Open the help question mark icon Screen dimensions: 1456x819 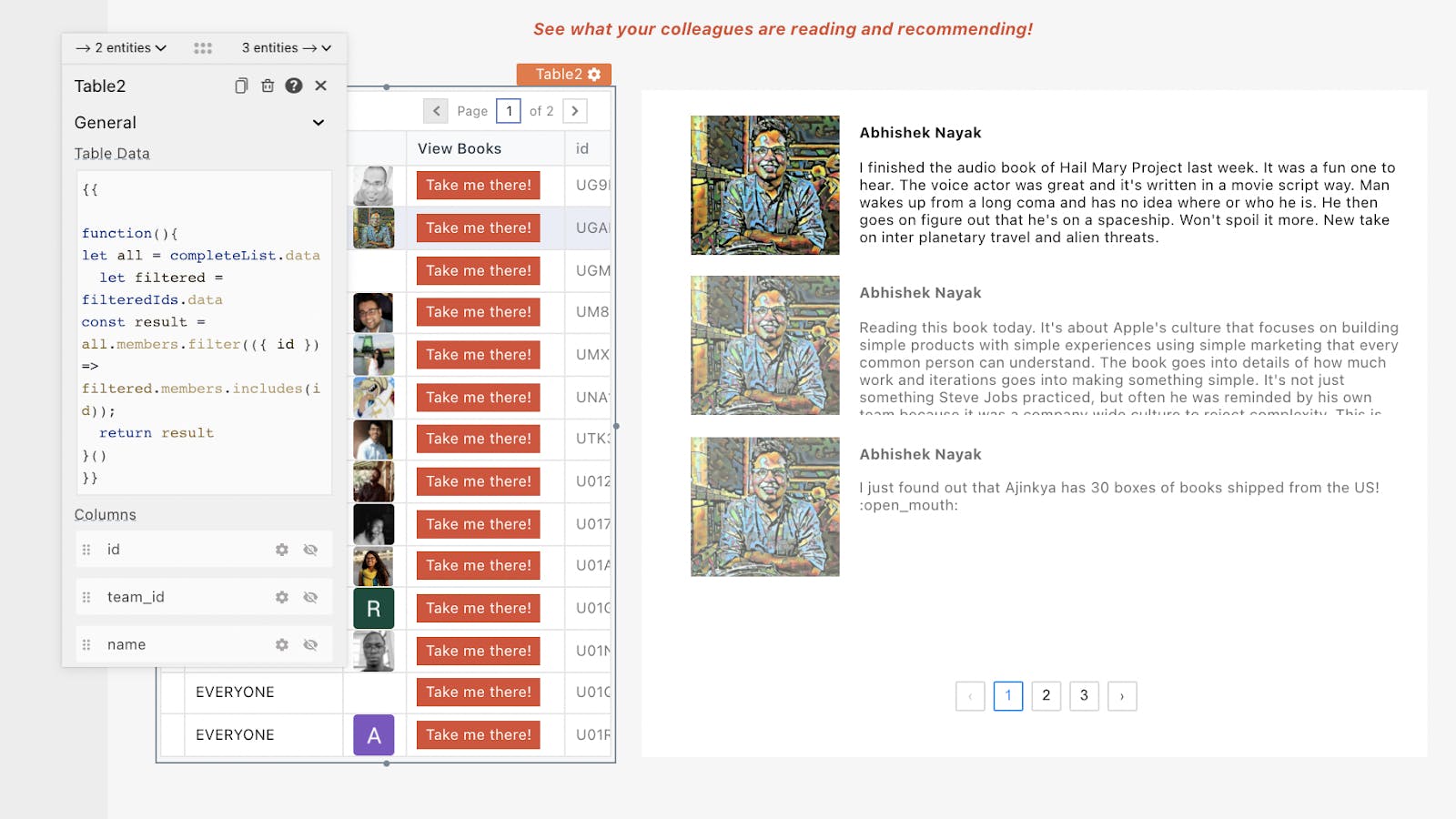294,86
